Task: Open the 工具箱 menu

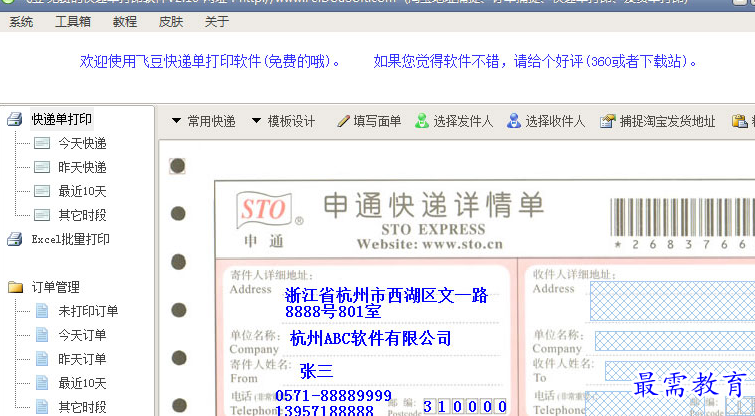Action: tap(73, 22)
